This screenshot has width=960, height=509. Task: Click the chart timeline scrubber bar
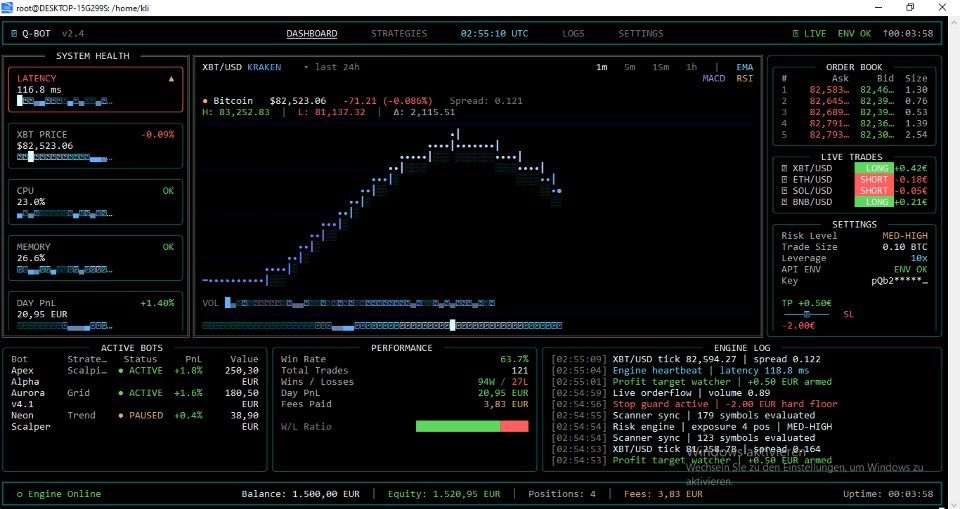point(382,326)
